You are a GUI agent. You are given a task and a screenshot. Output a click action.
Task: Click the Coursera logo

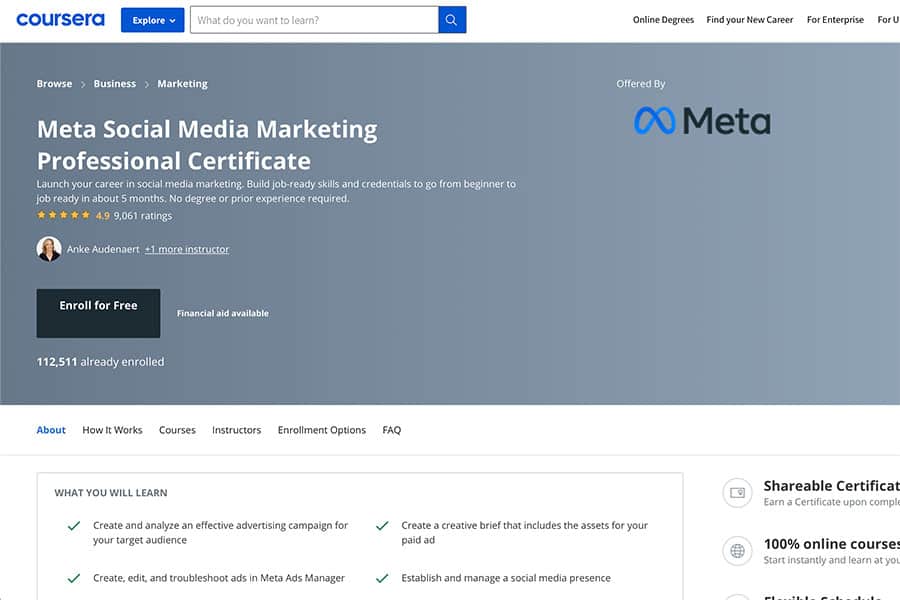coord(60,20)
